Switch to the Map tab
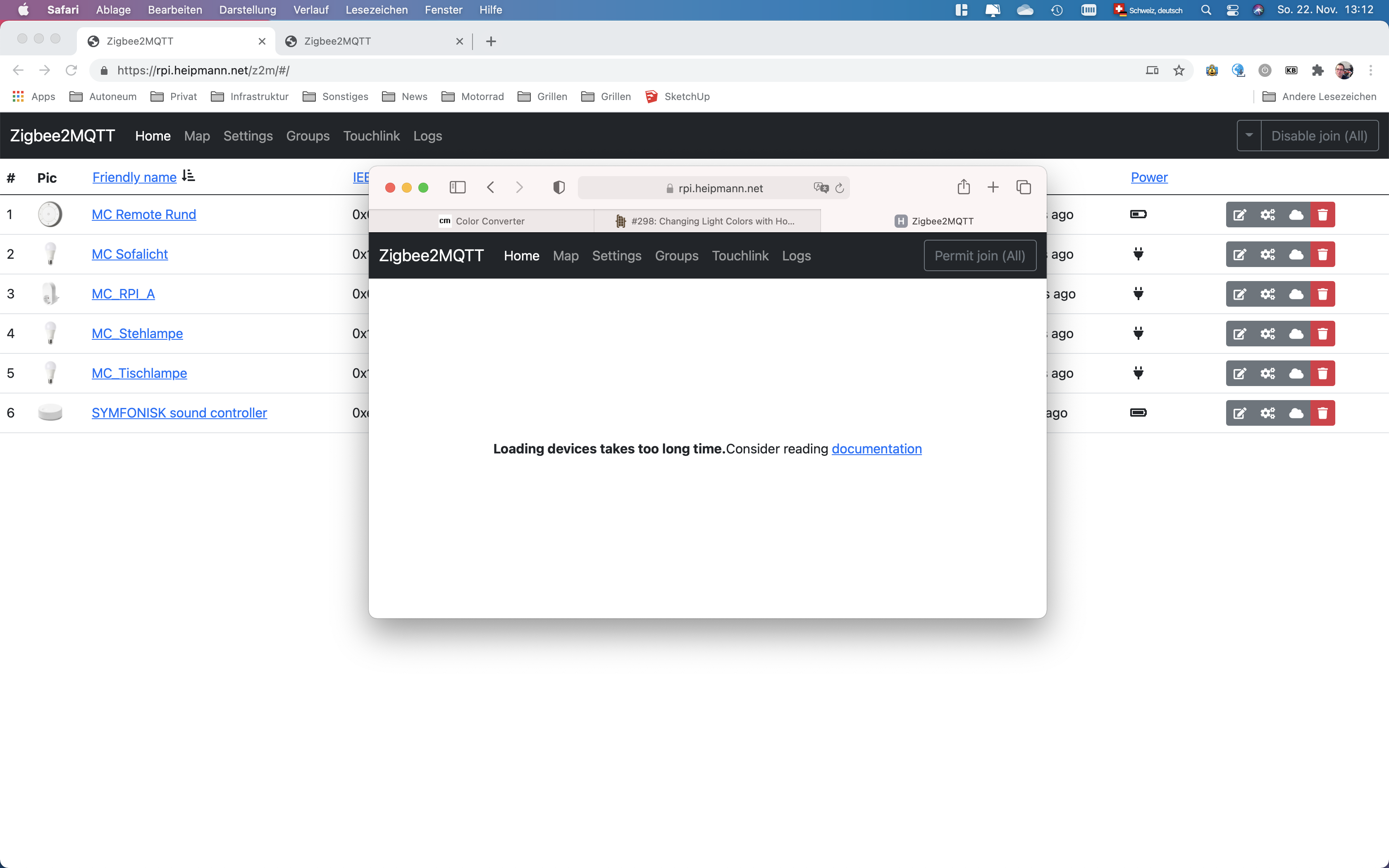This screenshot has height=868, width=1389. [197, 136]
